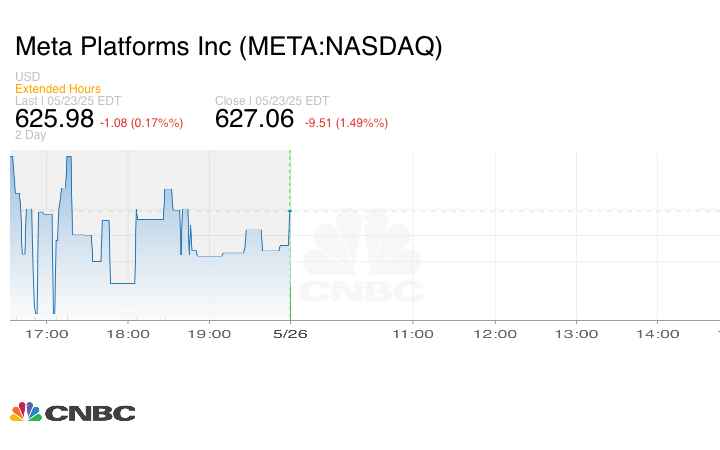Select the 2 Day range label
The image size is (720, 450).
coord(30,135)
